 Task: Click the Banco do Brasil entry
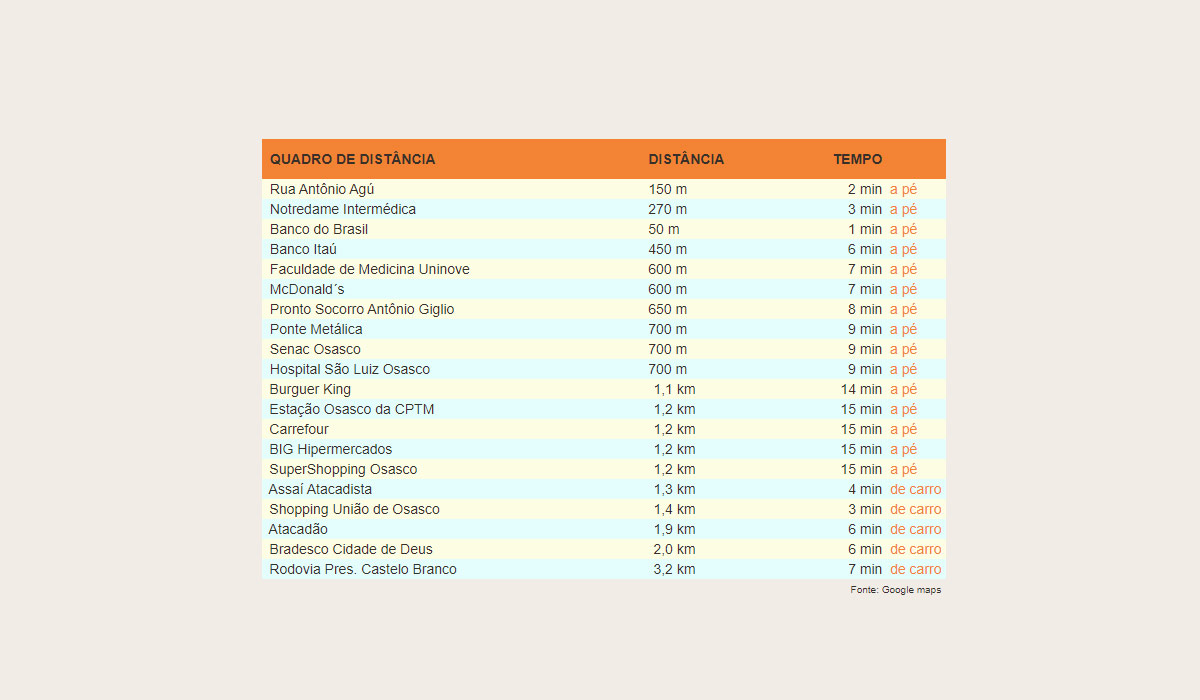pyautogui.click(x=319, y=229)
